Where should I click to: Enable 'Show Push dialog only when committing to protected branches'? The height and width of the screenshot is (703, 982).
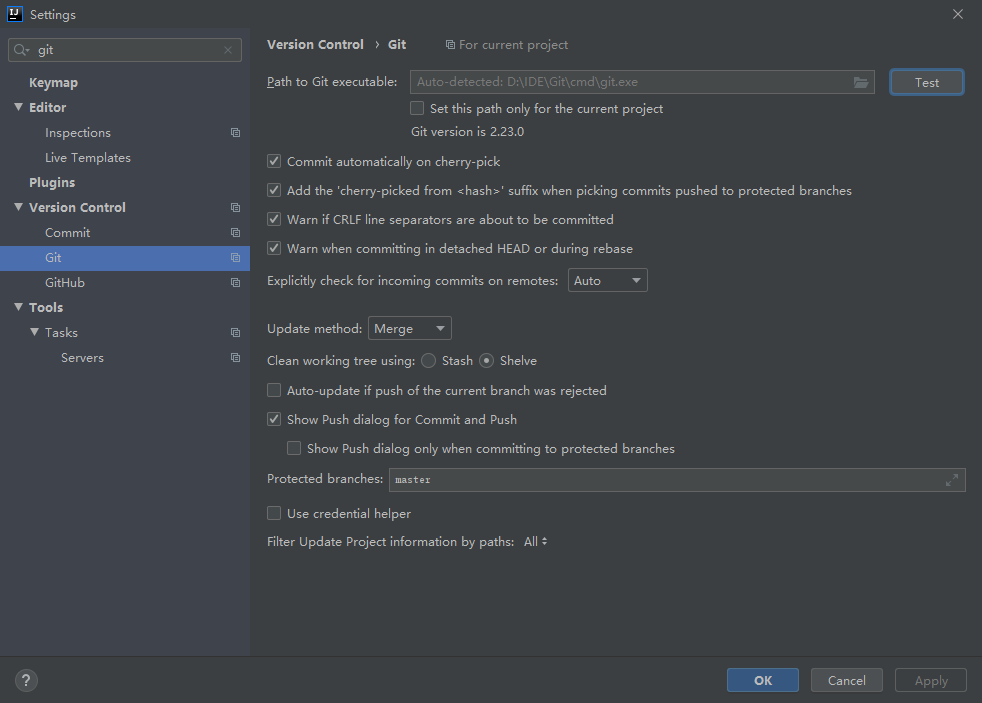click(294, 448)
